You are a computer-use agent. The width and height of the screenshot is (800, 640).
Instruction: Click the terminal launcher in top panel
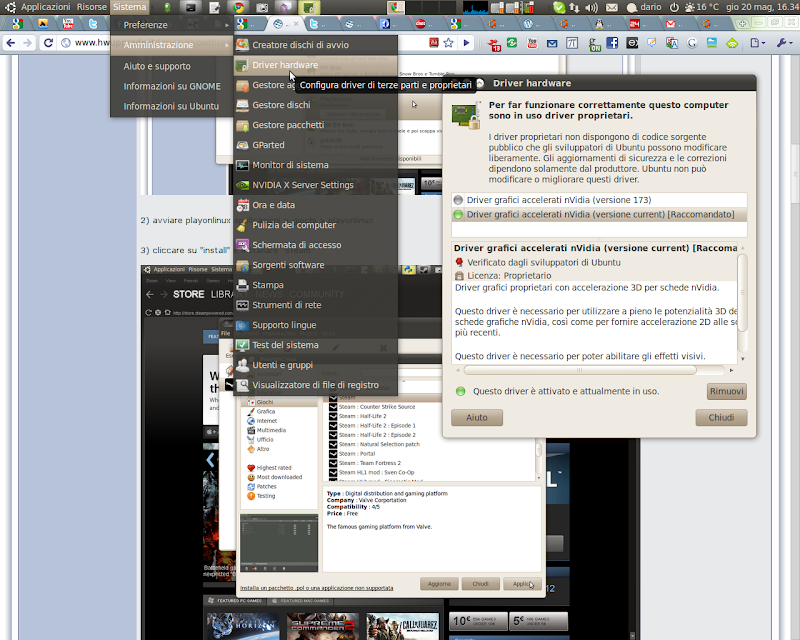pyautogui.click(x=190, y=7)
